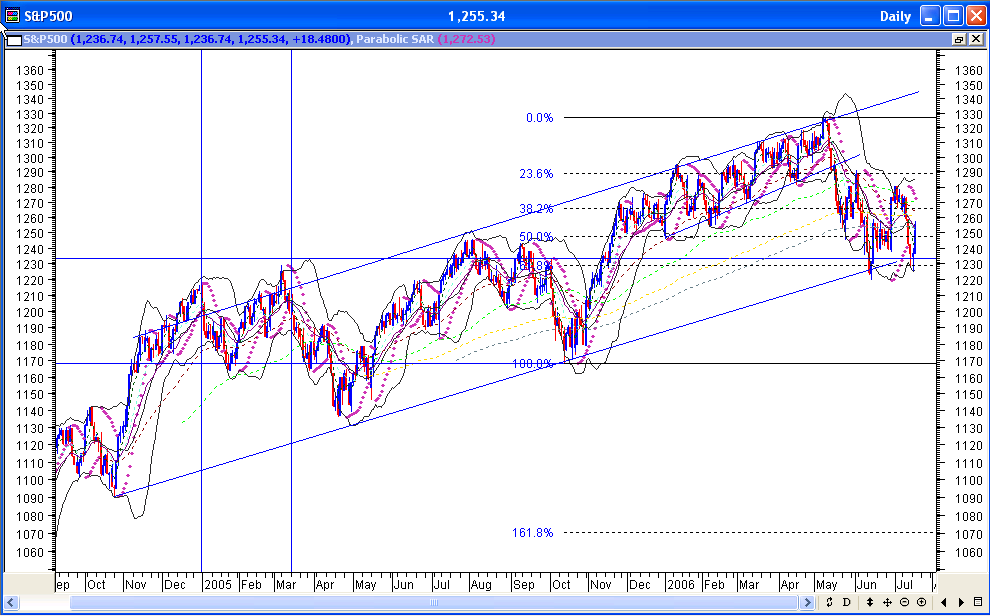Open the chart options list icon
The image size is (990, 616).
pyautogui.click(x=977, y=602)
